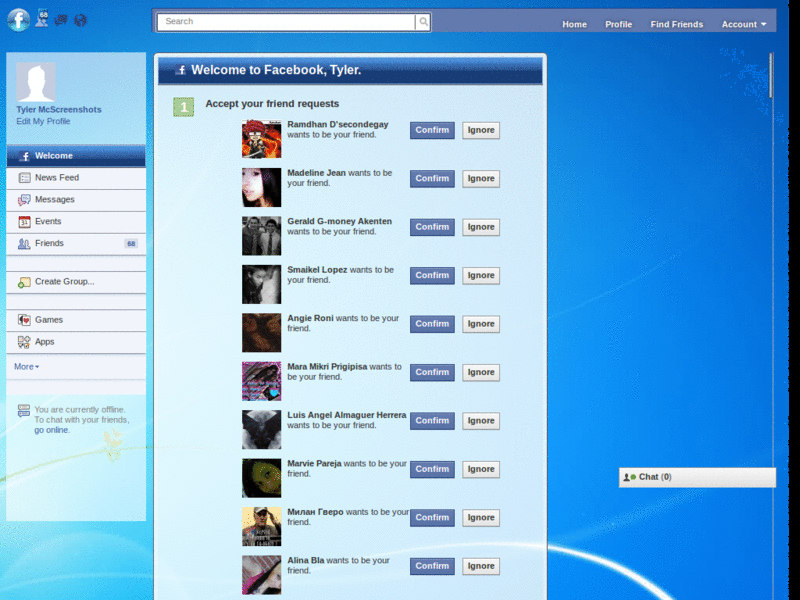This screenshot has width=800, height=600.
Task: Open the Find Friends menu item
Action: coord(677,24)
